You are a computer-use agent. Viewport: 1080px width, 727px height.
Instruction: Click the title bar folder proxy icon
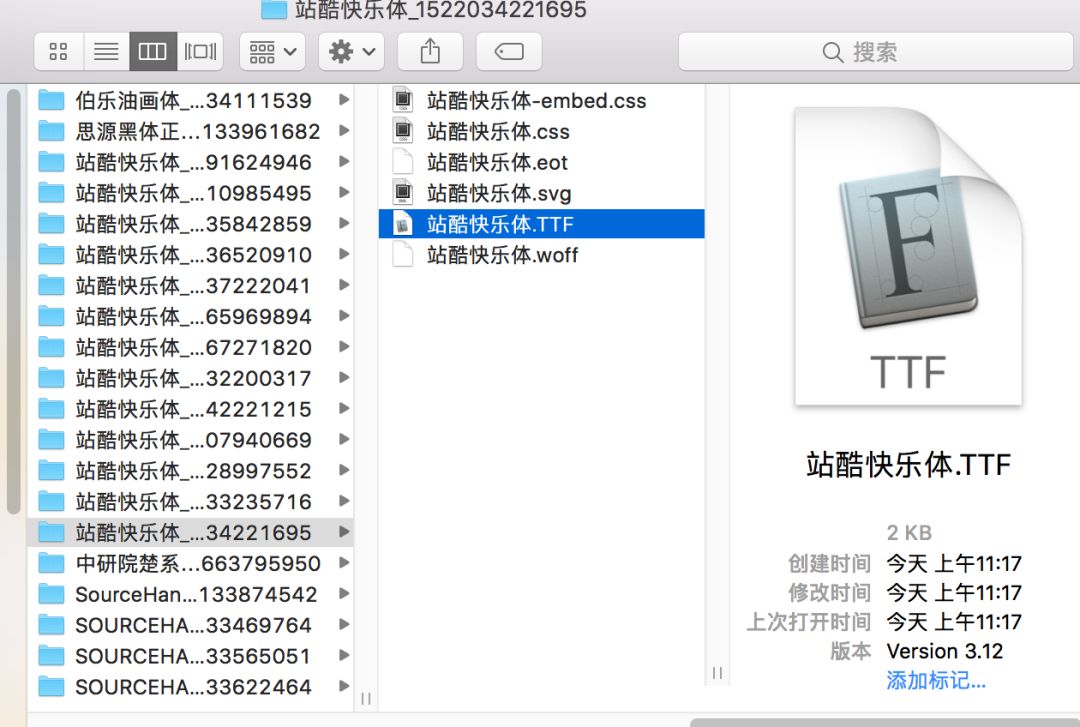[x=274, y=9]
